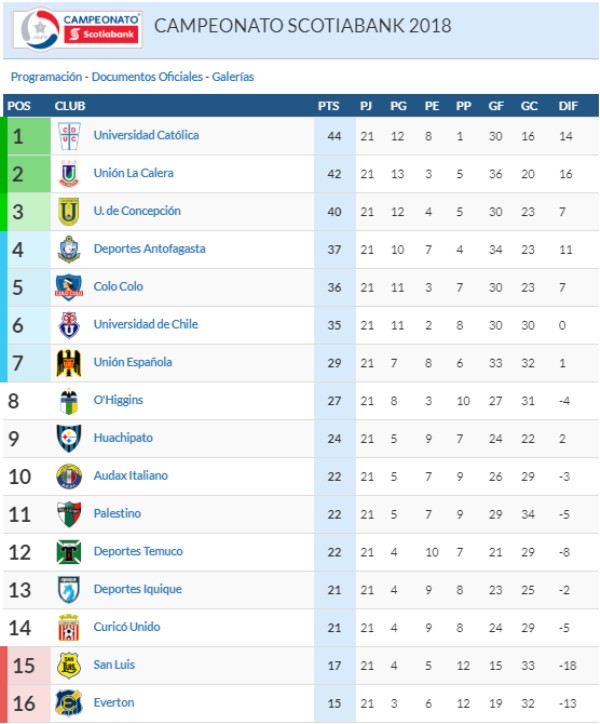Open the Galerías link

[233, 76]
